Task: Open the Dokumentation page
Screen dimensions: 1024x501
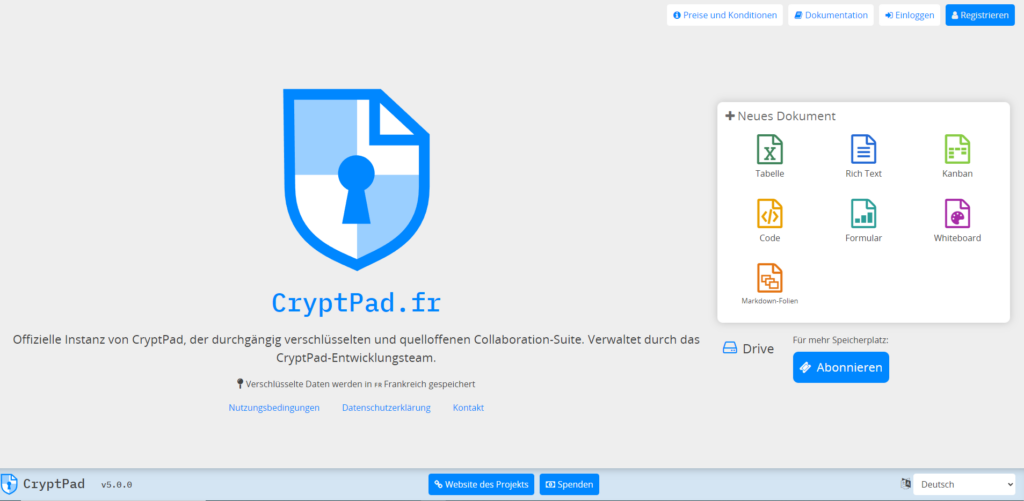Action: (831, 15)
